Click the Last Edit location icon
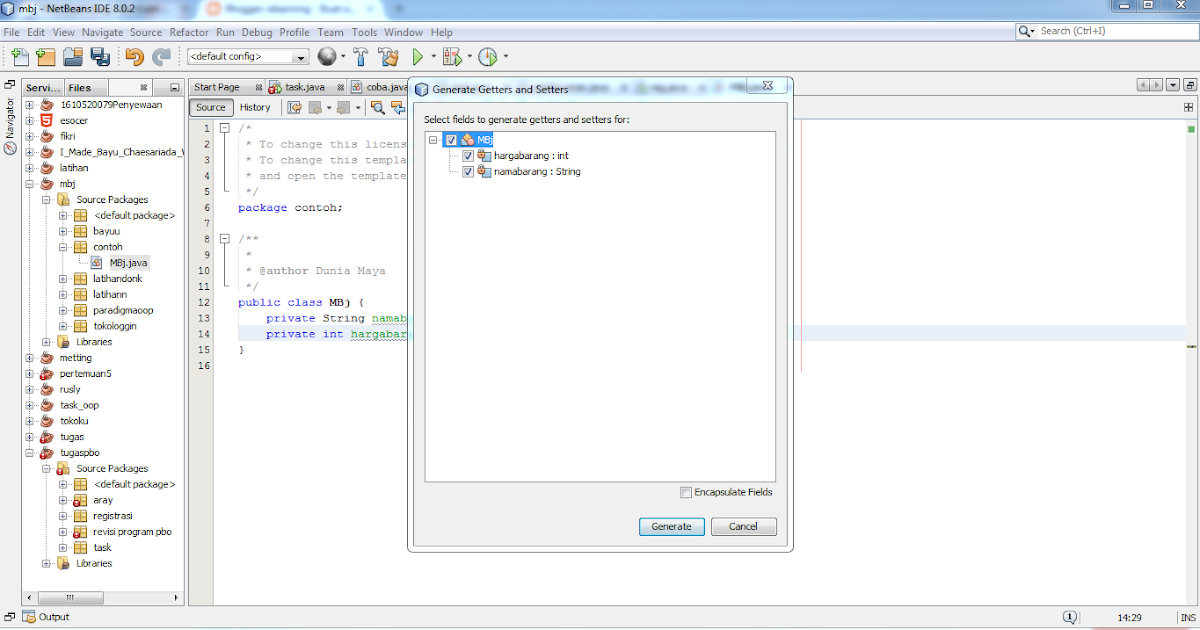The height and width of the screenshot is (630, 1200). pyautogui.click(x=293, y=107)
